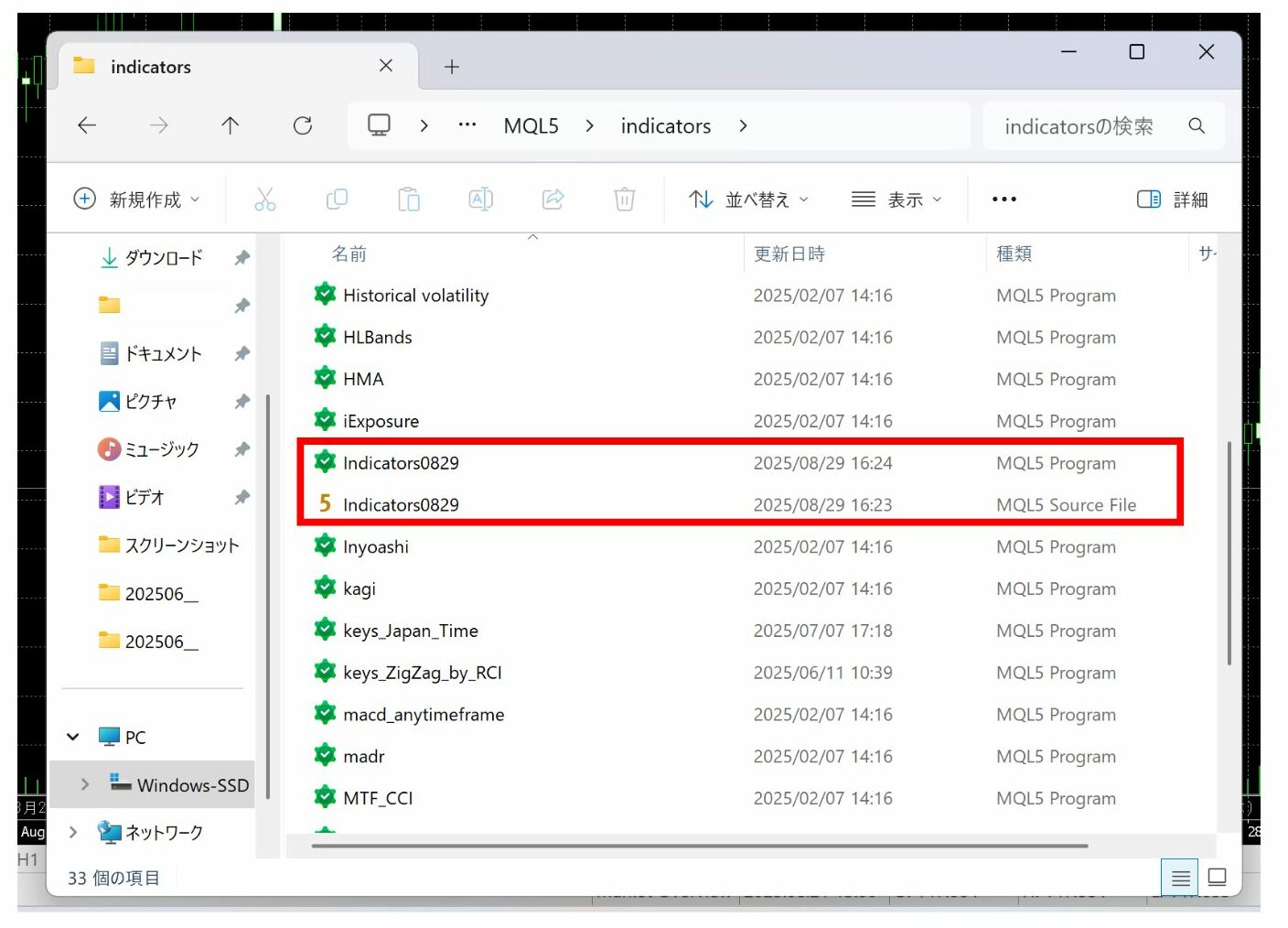Viewport: 1288px width, 928px height.
Task: Click the Copy icon in toolbar
Action: coord(337,200)
